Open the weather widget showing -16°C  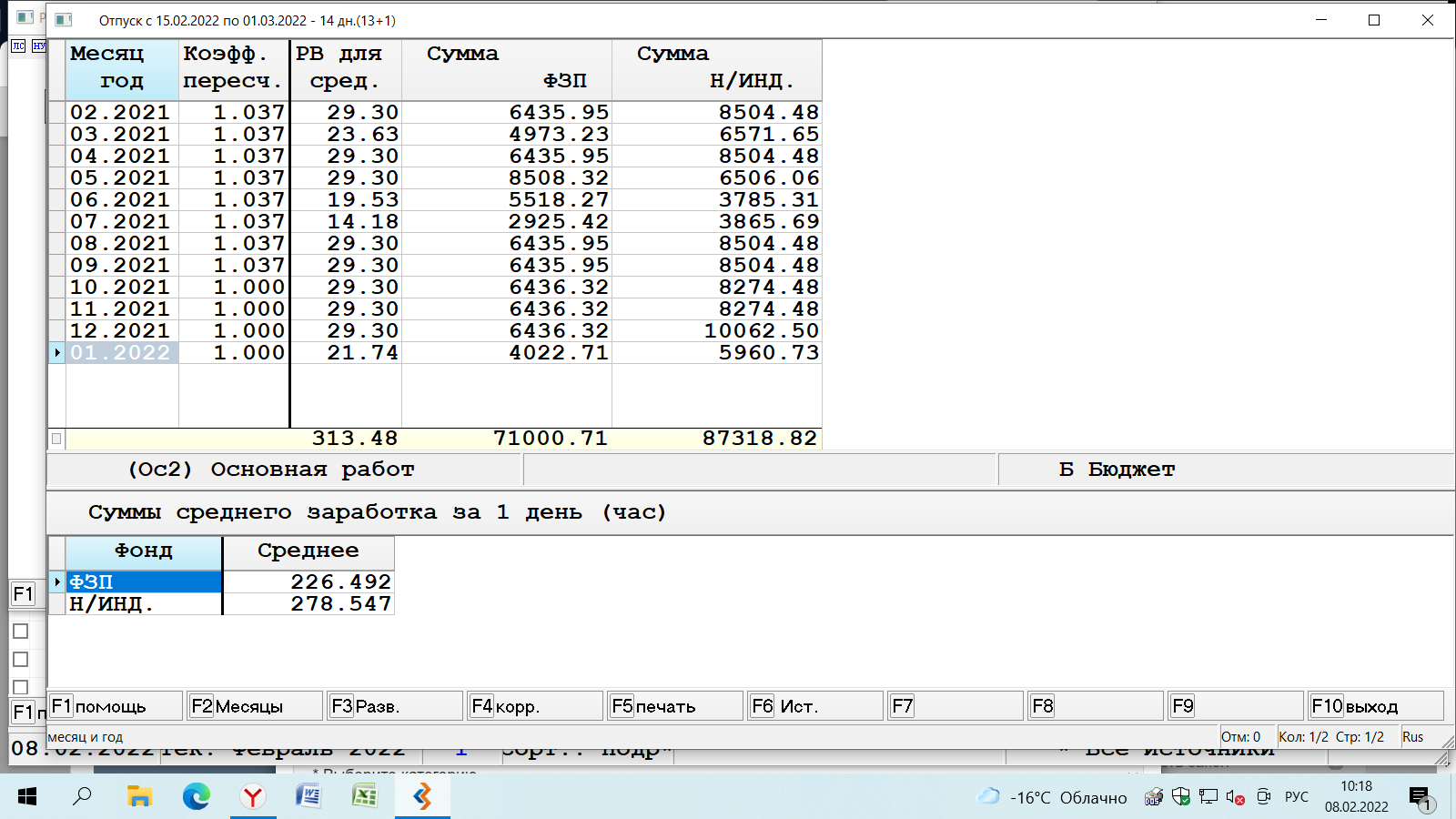pyautogui.click(x=1052, y=797)
